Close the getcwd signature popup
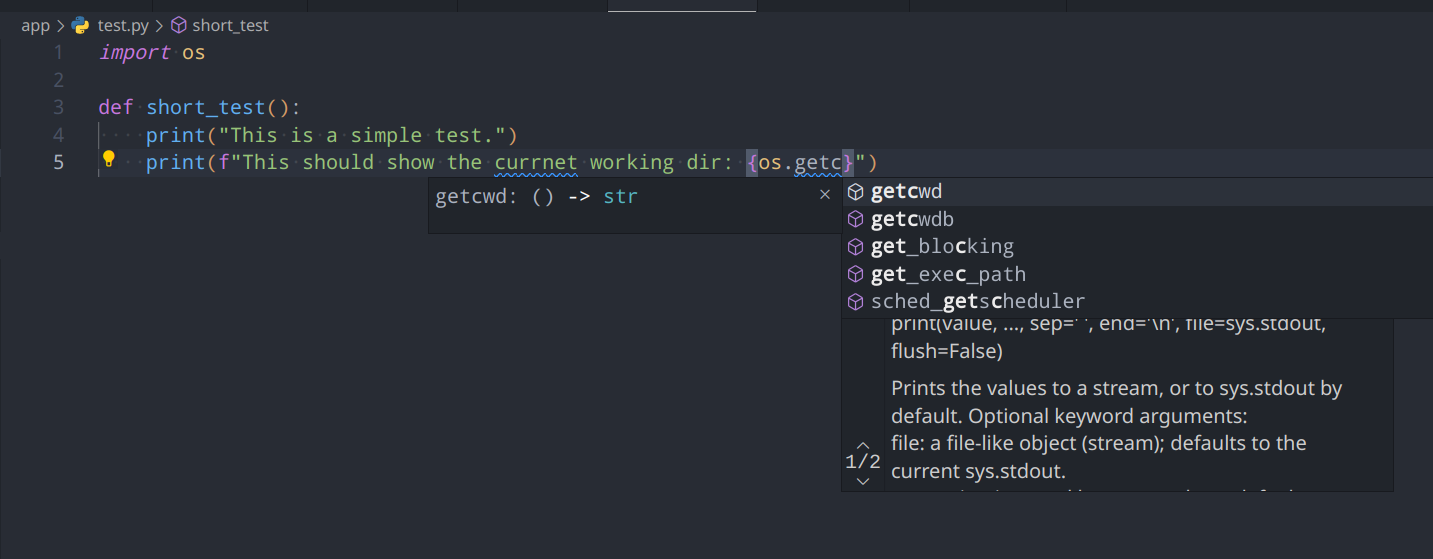This screenshot has width=1433, height=559. click(825, 195)
